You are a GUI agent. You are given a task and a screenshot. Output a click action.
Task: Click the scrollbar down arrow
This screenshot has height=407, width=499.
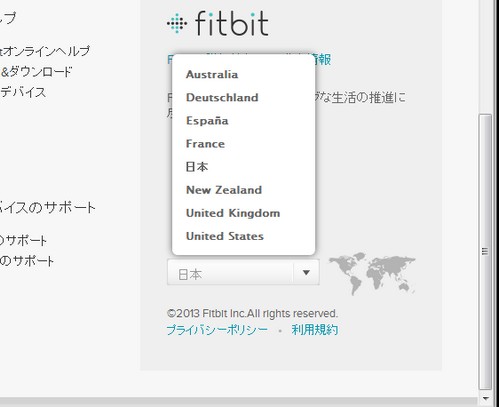[485, 398]
